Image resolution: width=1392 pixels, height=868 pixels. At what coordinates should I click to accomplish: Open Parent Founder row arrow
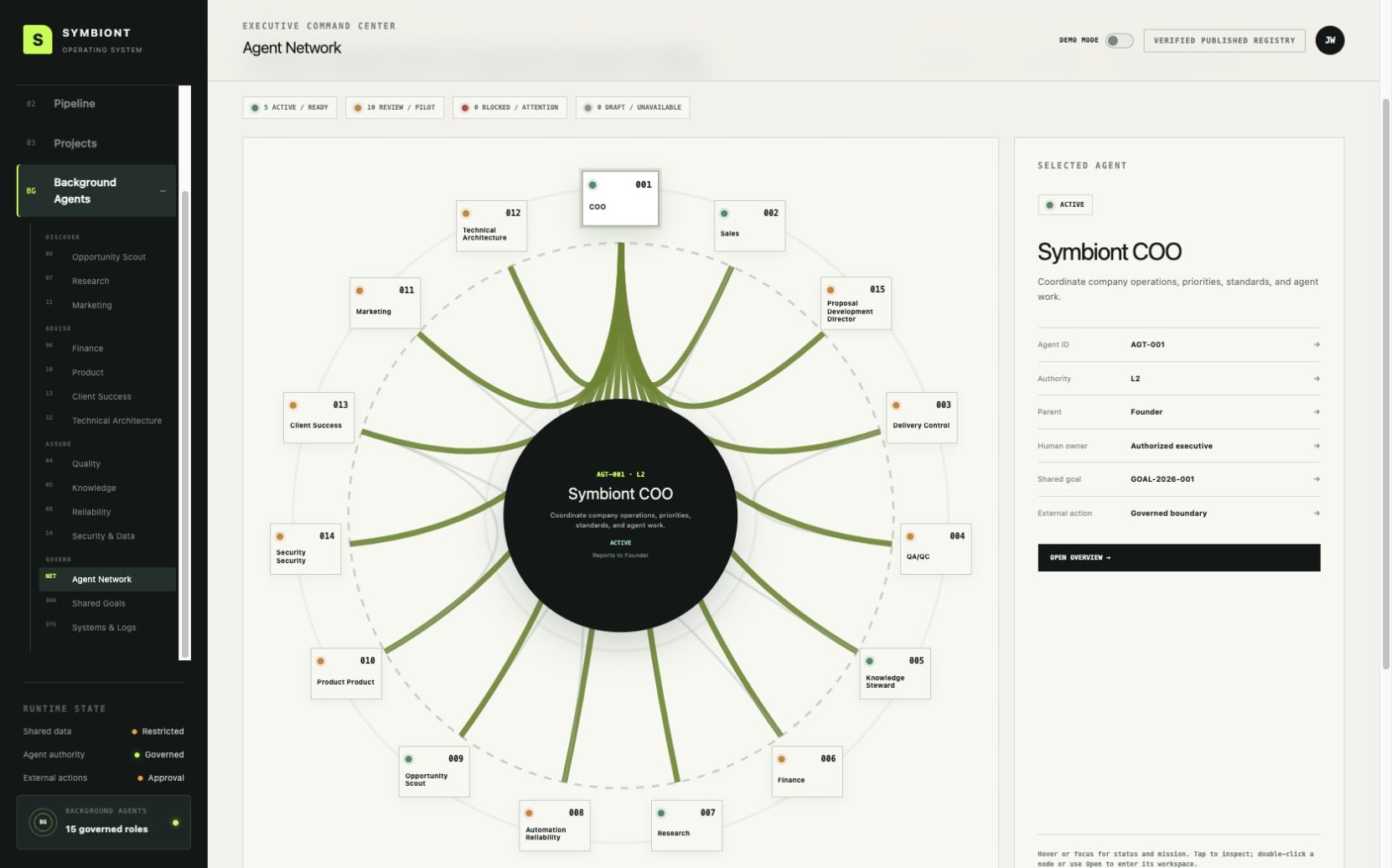pyautogui.click(x=1317, y=412)
